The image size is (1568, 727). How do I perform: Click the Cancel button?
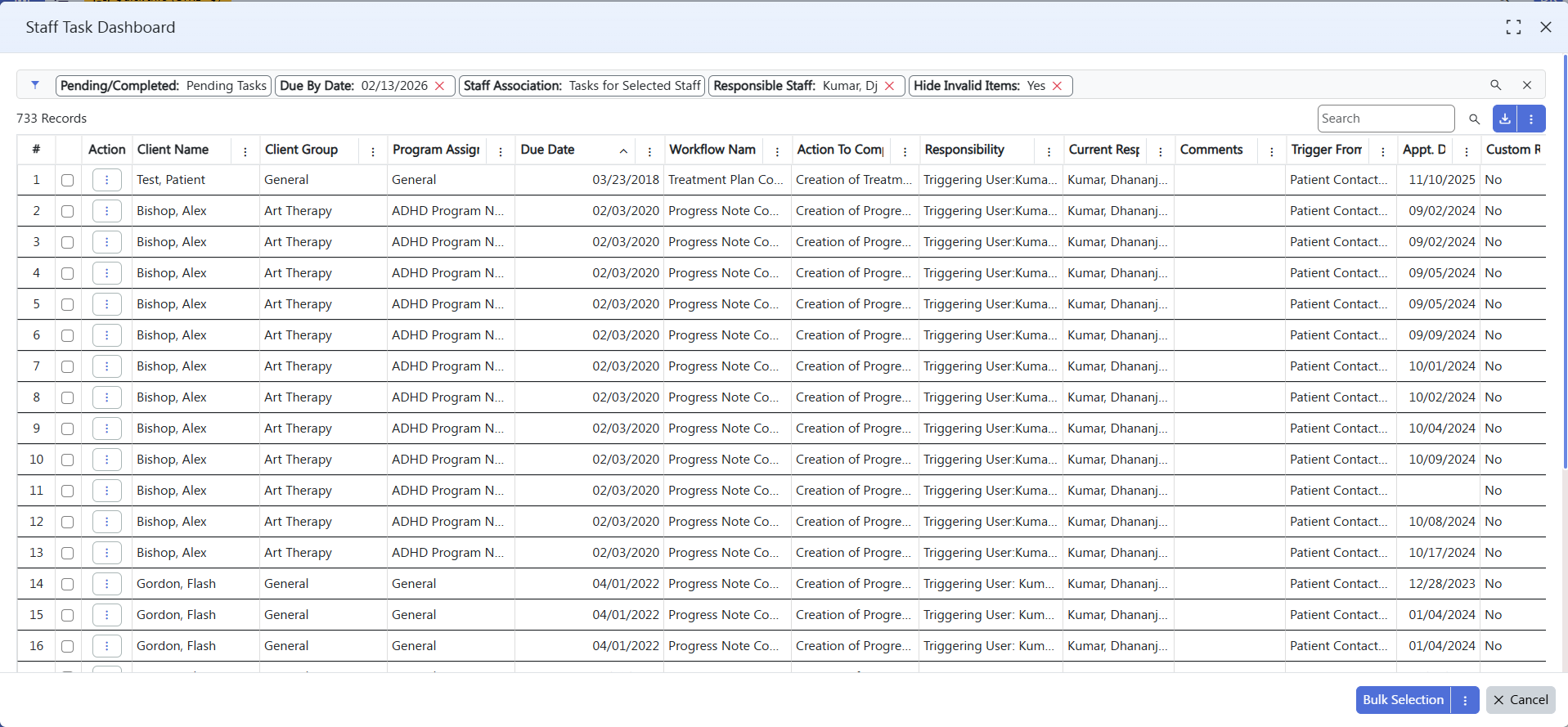(1521, 700)
